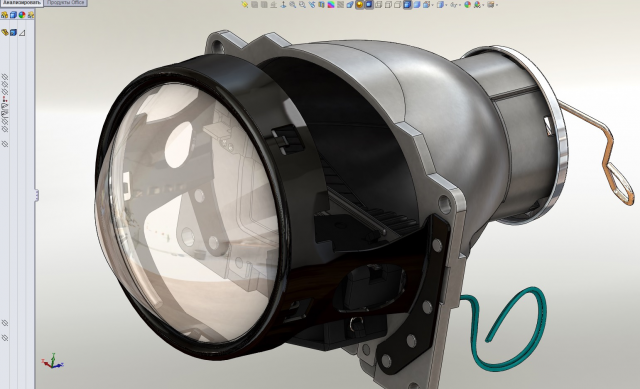Click the panel collapse handle on left pane edge
Image resolution: width=640 pixels, height=389 pixels.
tap(37, 195)
